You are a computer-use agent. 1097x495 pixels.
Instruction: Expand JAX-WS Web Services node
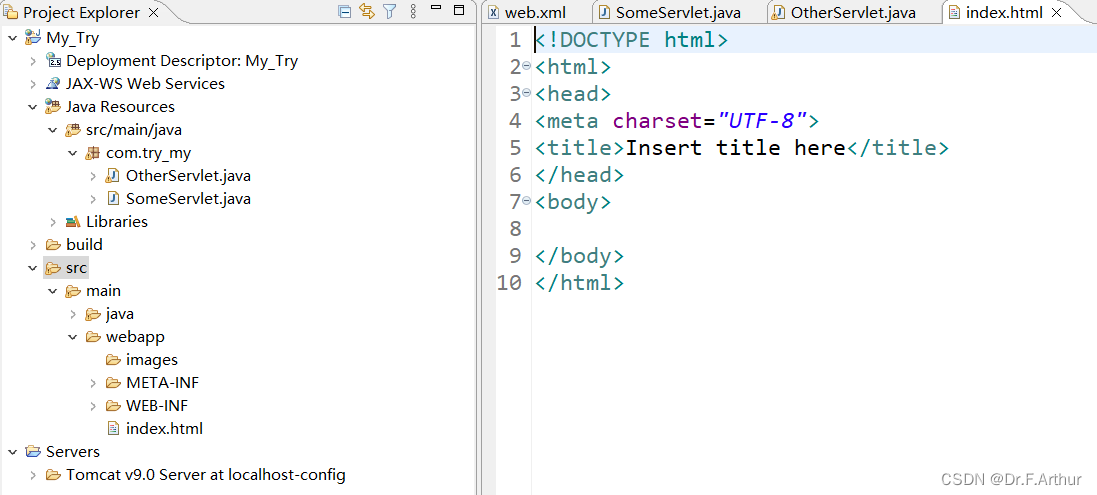[x=32, y=84]
